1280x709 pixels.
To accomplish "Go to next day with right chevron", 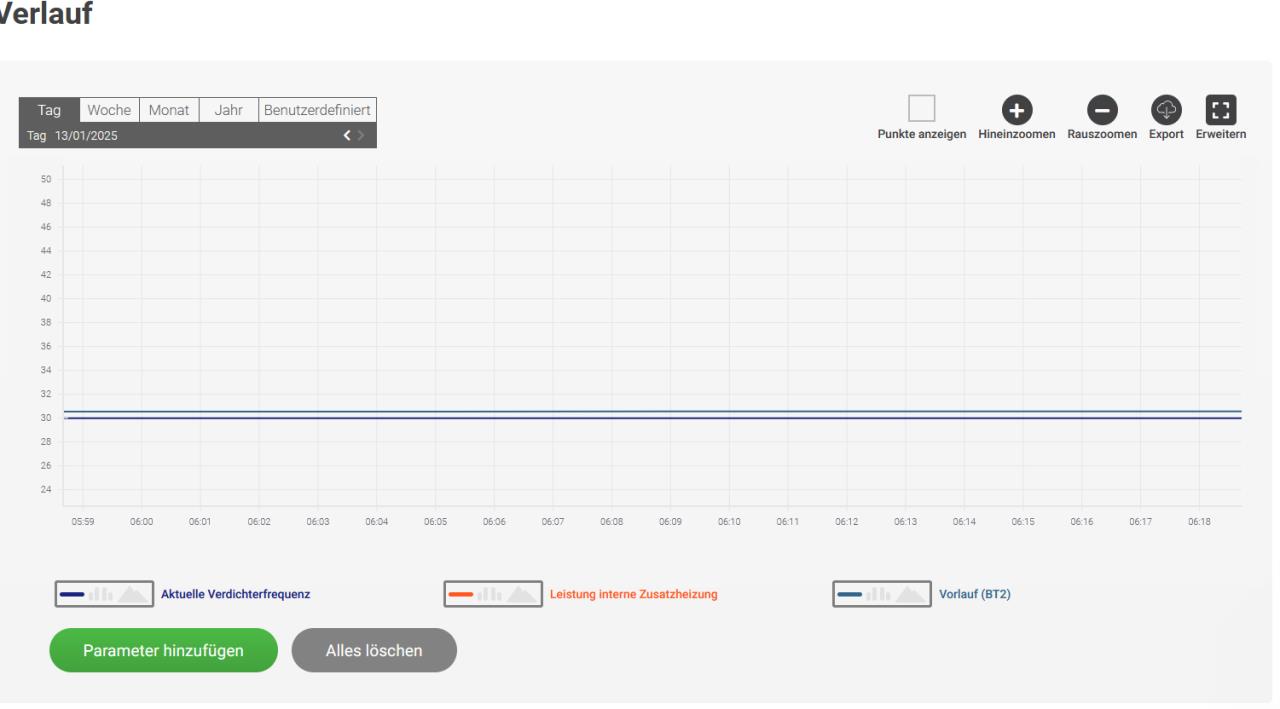I will pyautogui.click(x=361, y=136).
